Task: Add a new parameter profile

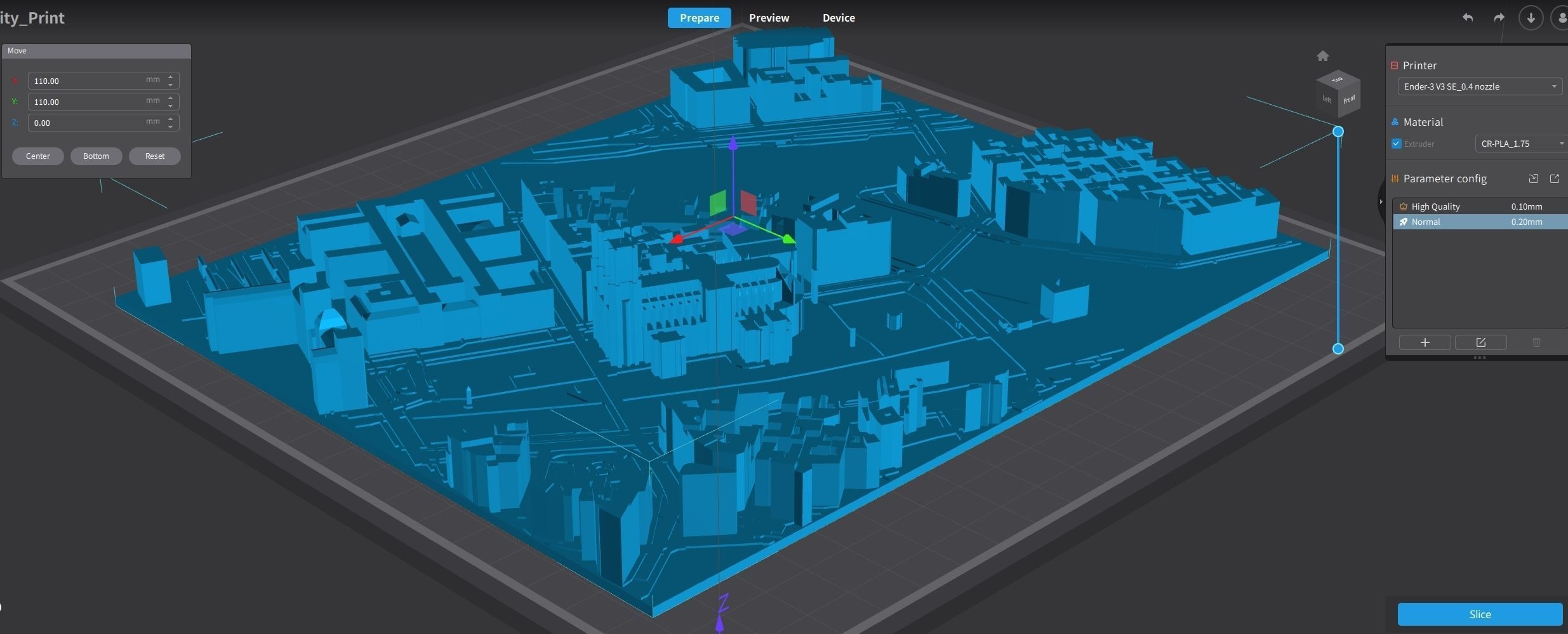Action: pyautogui.click(x=1425, y=342)
